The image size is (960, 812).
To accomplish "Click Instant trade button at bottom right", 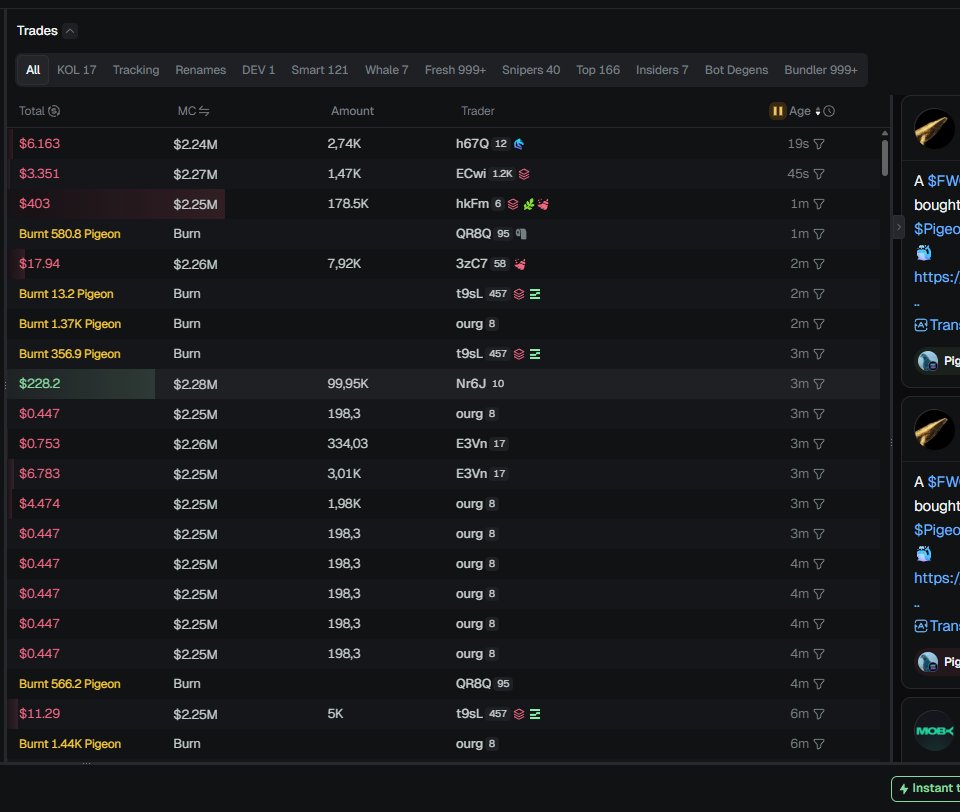I will 926,789.
